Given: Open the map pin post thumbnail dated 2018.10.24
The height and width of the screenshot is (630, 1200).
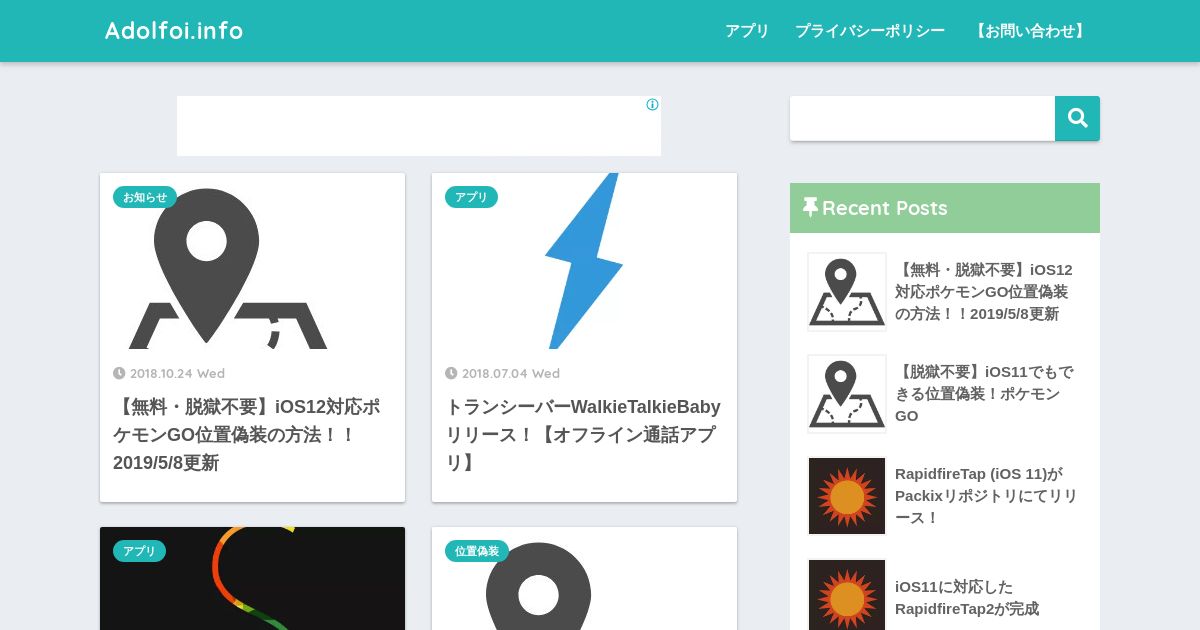Looking at the screenshot, I should 252,261.
